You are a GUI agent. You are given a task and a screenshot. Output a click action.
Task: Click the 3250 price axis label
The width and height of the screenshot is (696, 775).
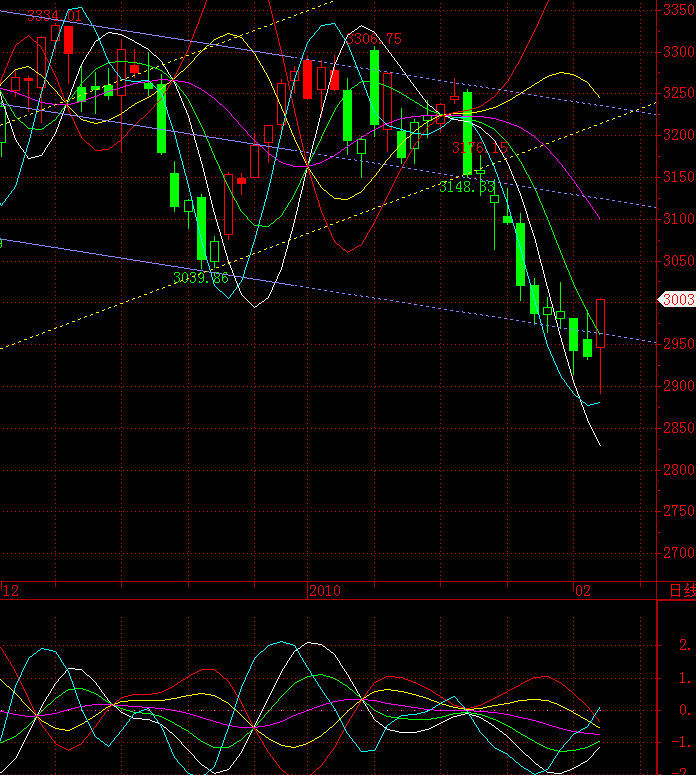point(679,93)
